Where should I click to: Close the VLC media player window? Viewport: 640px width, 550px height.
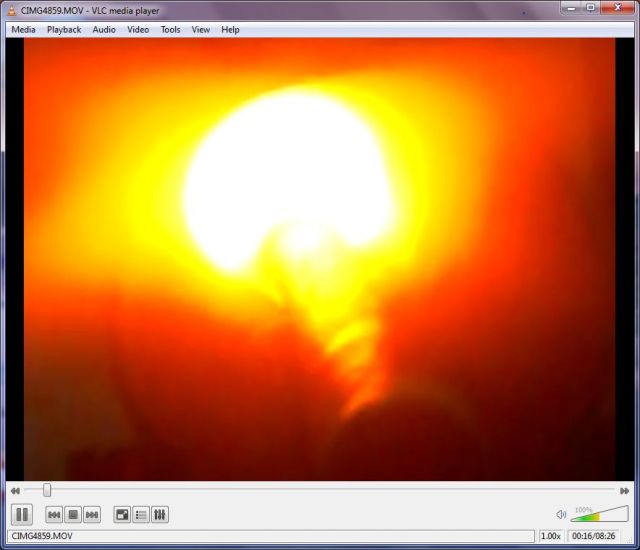tap(617, 8)
